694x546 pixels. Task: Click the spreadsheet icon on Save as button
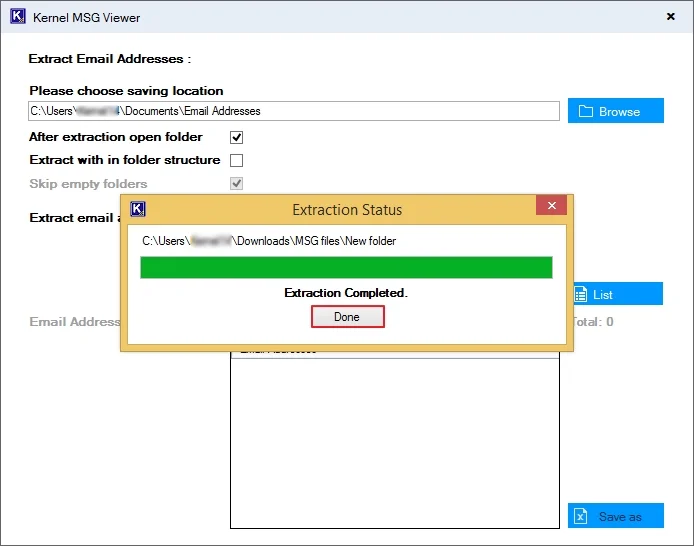click(x=581, y=516)
